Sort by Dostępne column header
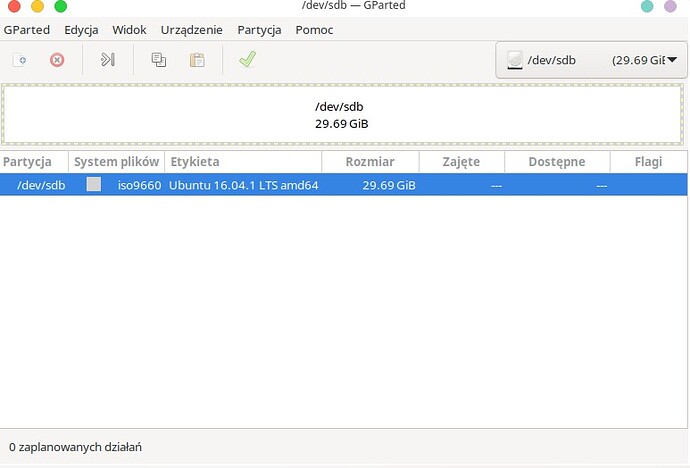 pos(557,162)
